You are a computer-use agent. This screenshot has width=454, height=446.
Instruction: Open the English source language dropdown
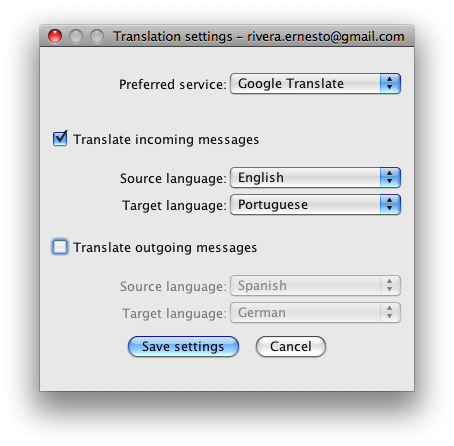coord(315,178)
